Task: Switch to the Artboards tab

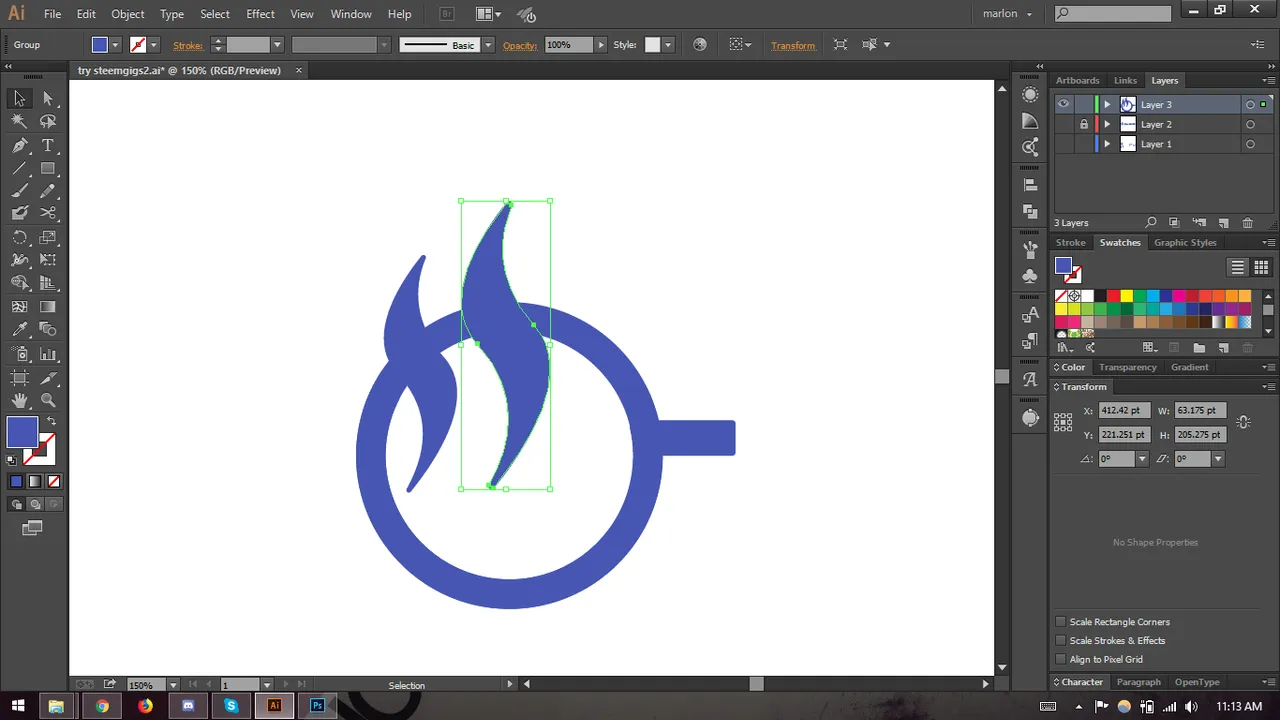Action: pos(1077,80)
